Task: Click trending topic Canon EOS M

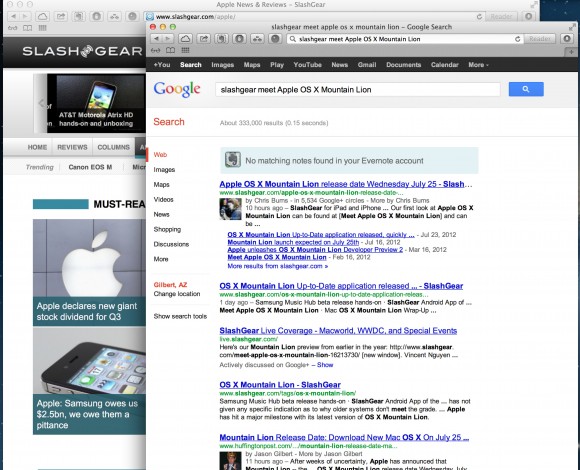Action: point(90,167)
